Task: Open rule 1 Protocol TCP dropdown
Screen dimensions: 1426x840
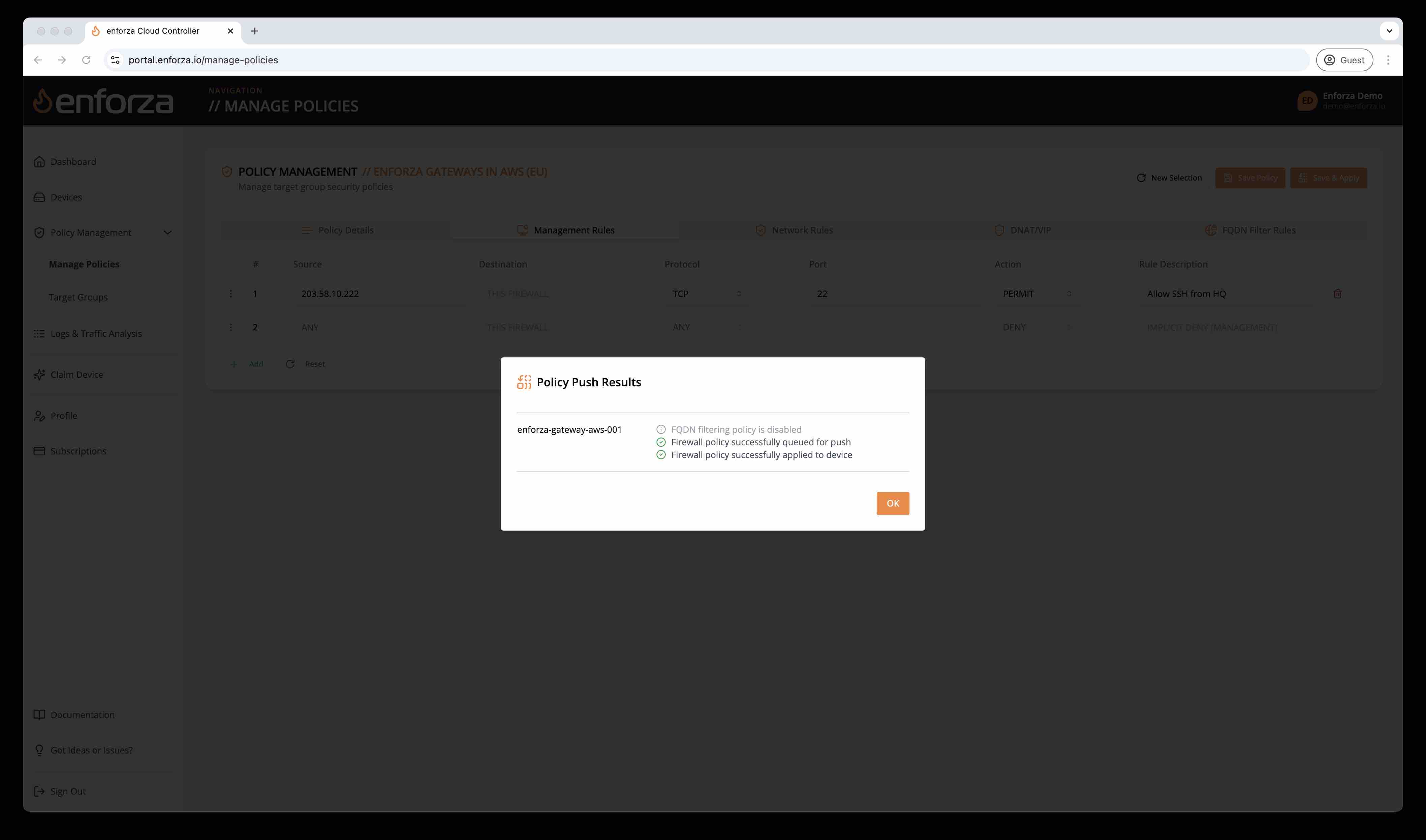Action: [x=707, y=294]
